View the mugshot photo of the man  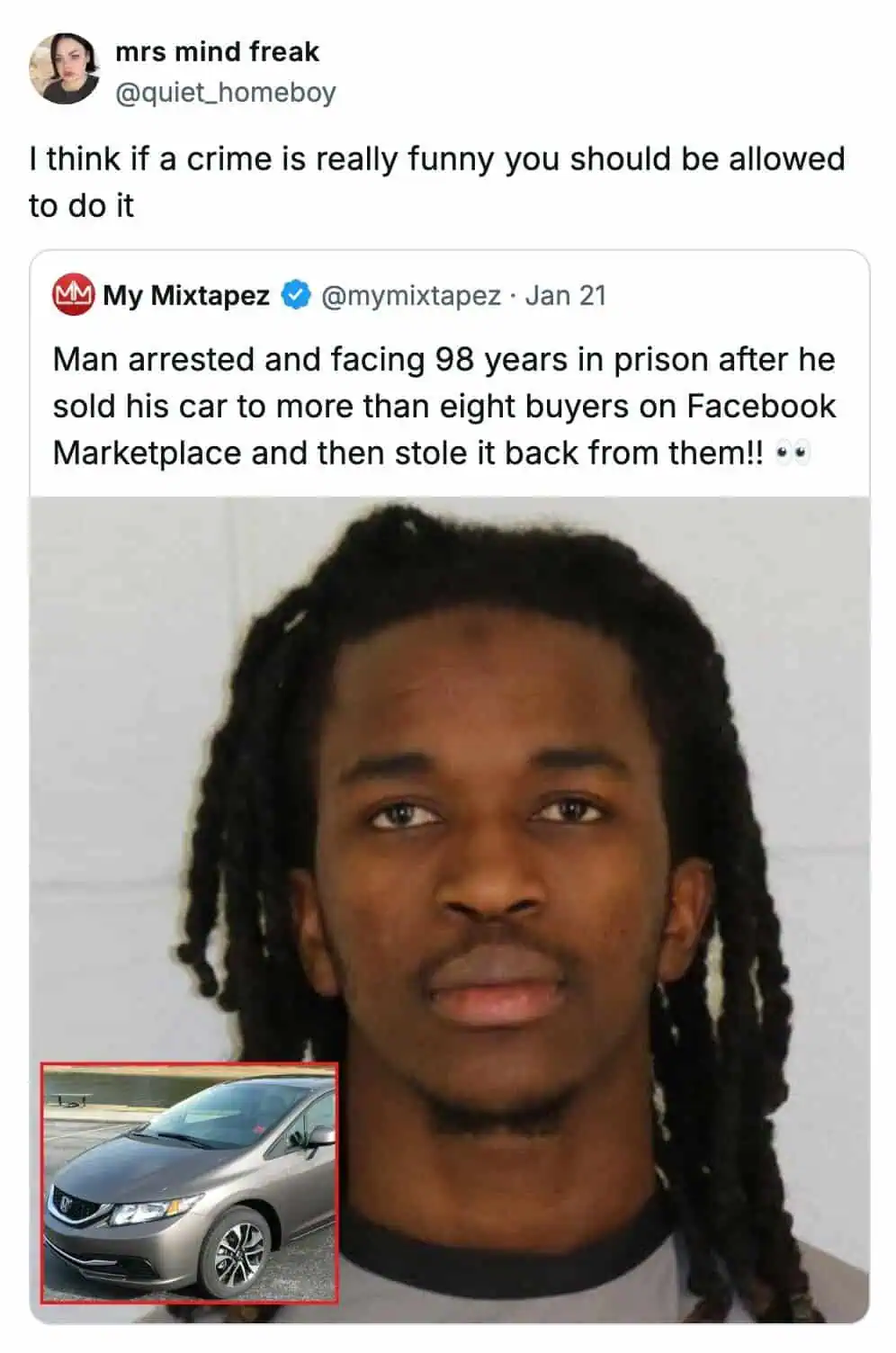pos(450,909)
